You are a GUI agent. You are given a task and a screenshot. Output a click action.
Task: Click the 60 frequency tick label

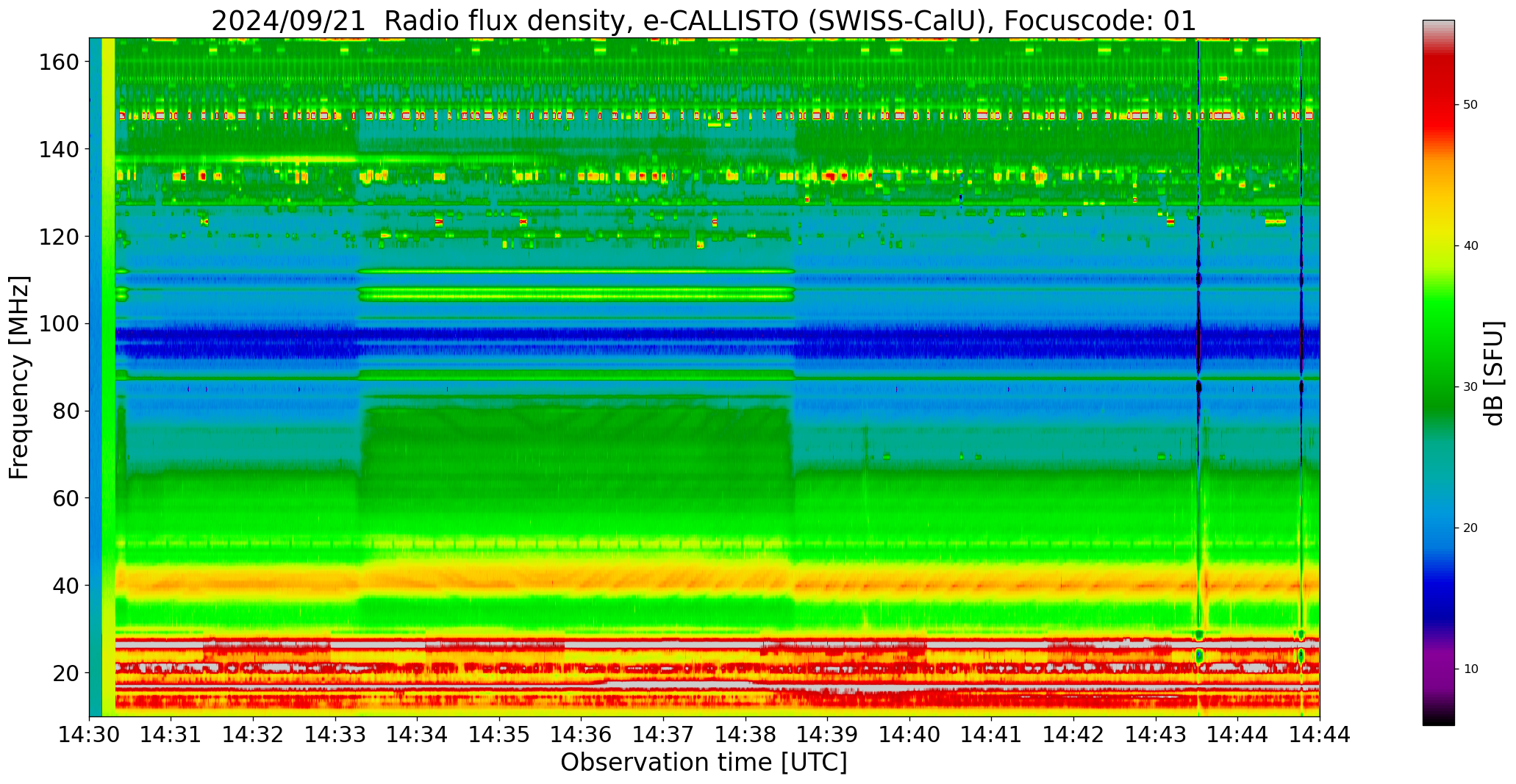click(65, 498)
